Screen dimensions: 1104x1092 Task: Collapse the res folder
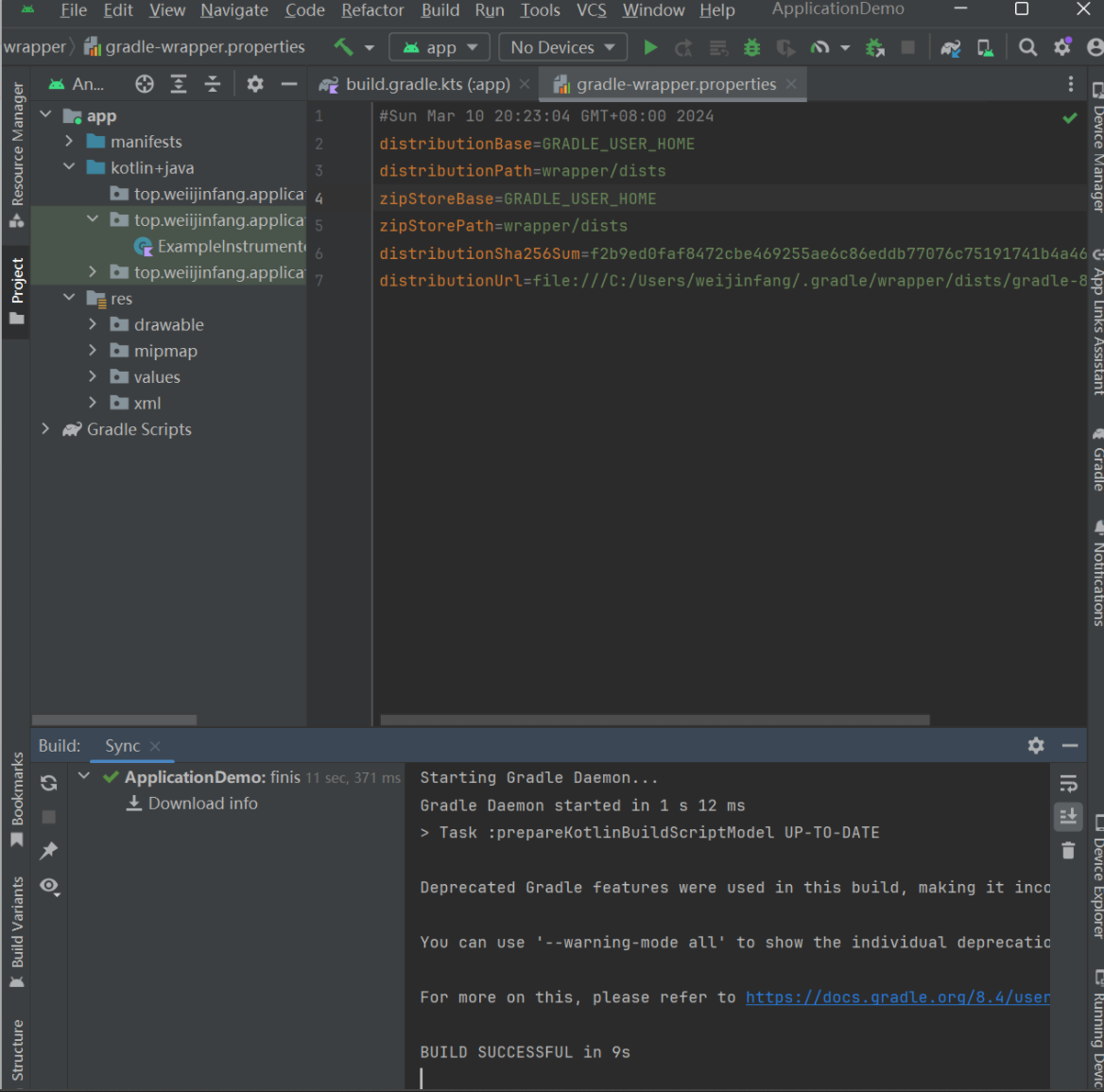pyautogui.click(x=70, y=298)
